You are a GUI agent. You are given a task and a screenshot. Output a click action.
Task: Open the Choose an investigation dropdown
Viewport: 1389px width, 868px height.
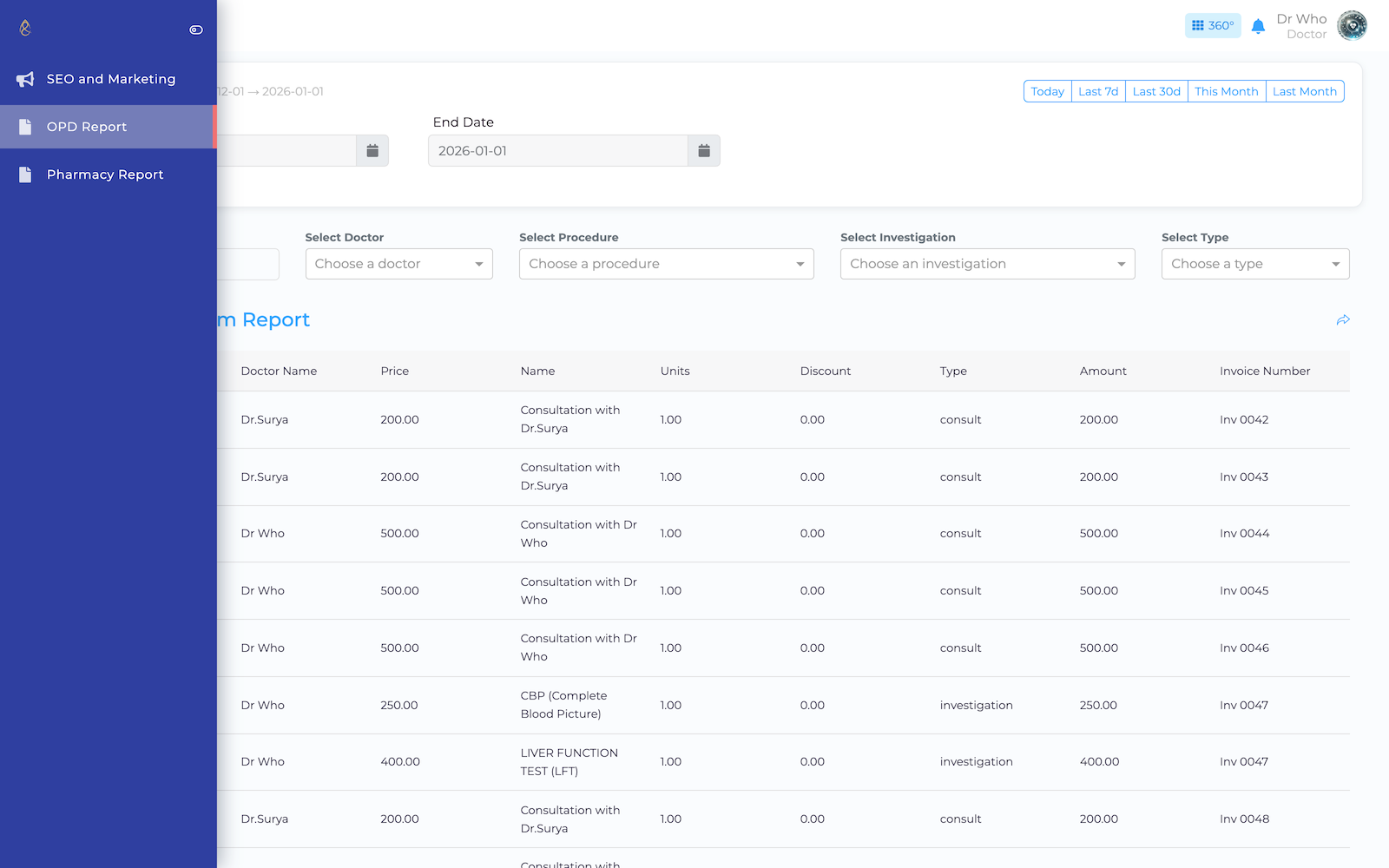tap(987, 264)
